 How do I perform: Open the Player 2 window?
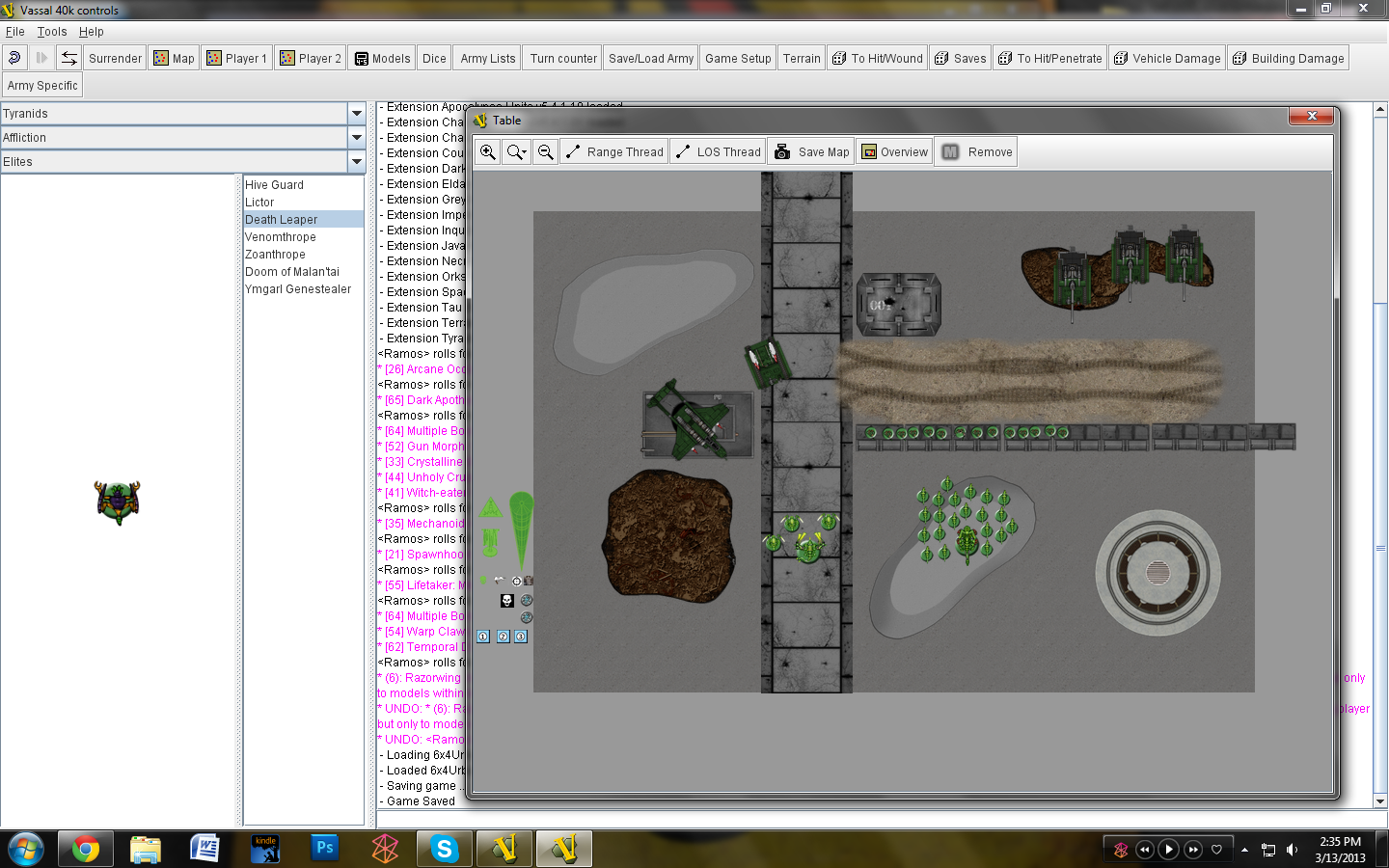(310, 58)
